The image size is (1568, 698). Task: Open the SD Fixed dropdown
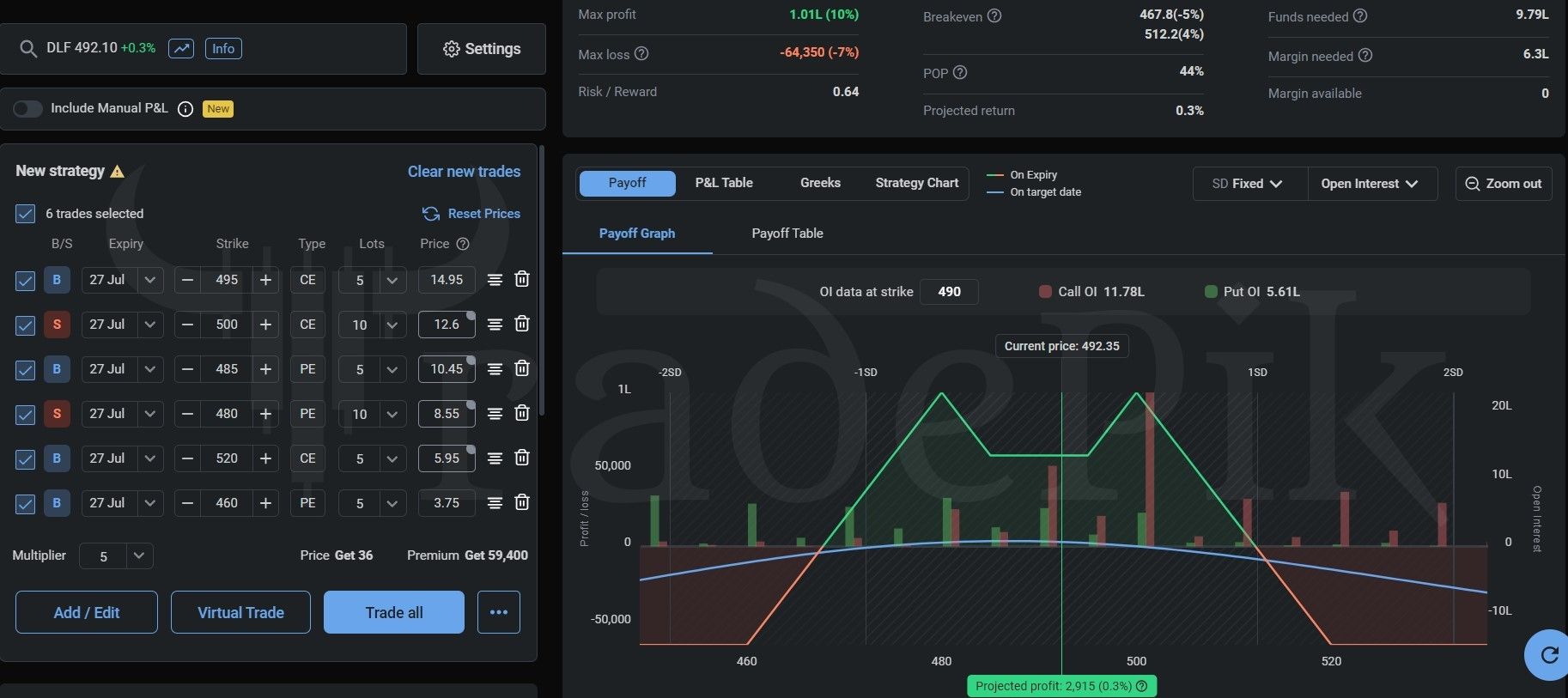point(1250,184)
